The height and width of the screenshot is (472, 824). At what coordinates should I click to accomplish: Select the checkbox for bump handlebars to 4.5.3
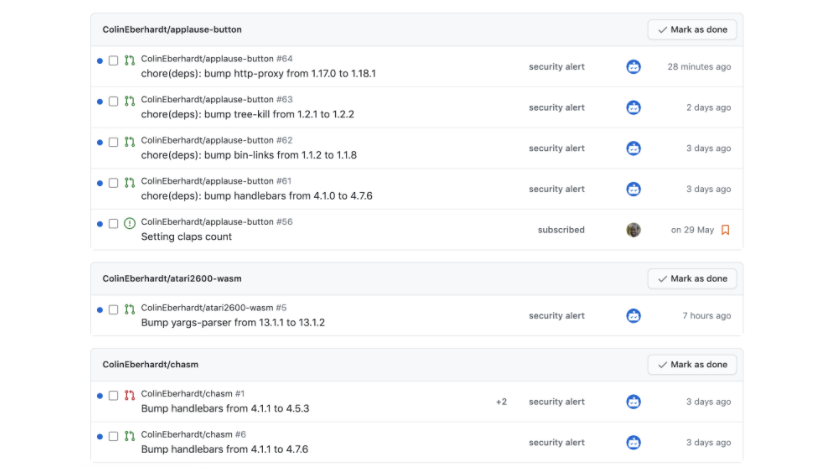[x=114, y=396]
